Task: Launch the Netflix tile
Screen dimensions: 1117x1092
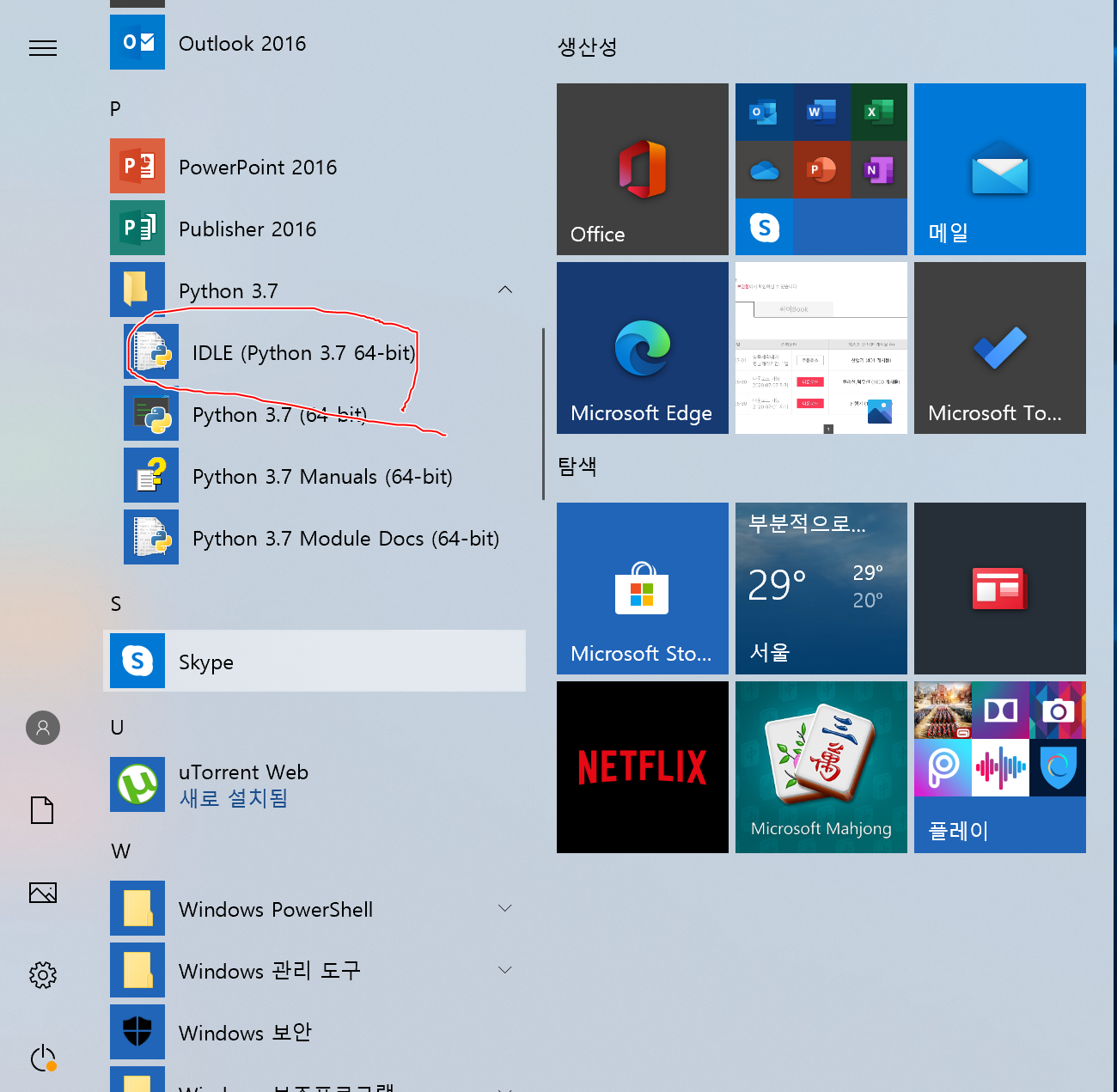Action: pos(643,767)
